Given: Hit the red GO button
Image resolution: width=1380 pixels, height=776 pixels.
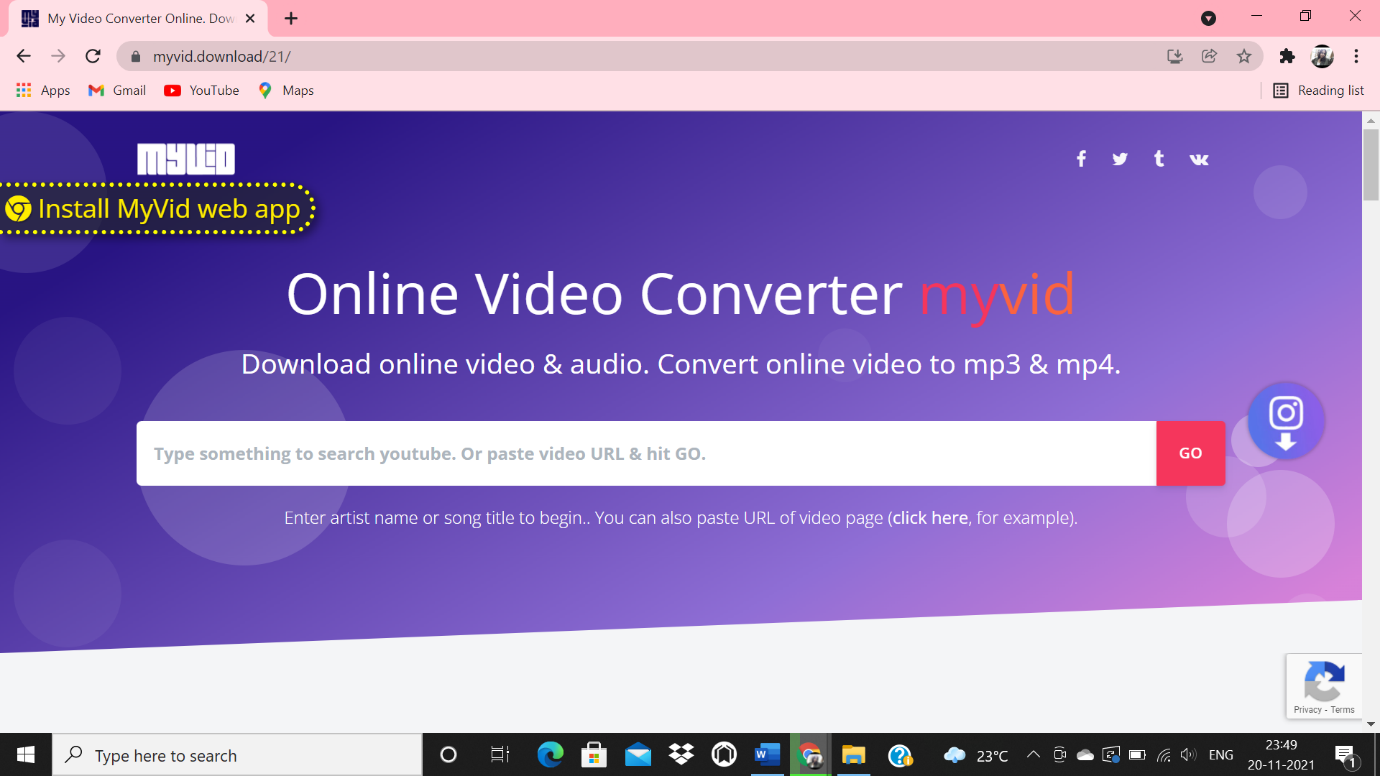Looking at the screenshot, I should click(1190, 453).
